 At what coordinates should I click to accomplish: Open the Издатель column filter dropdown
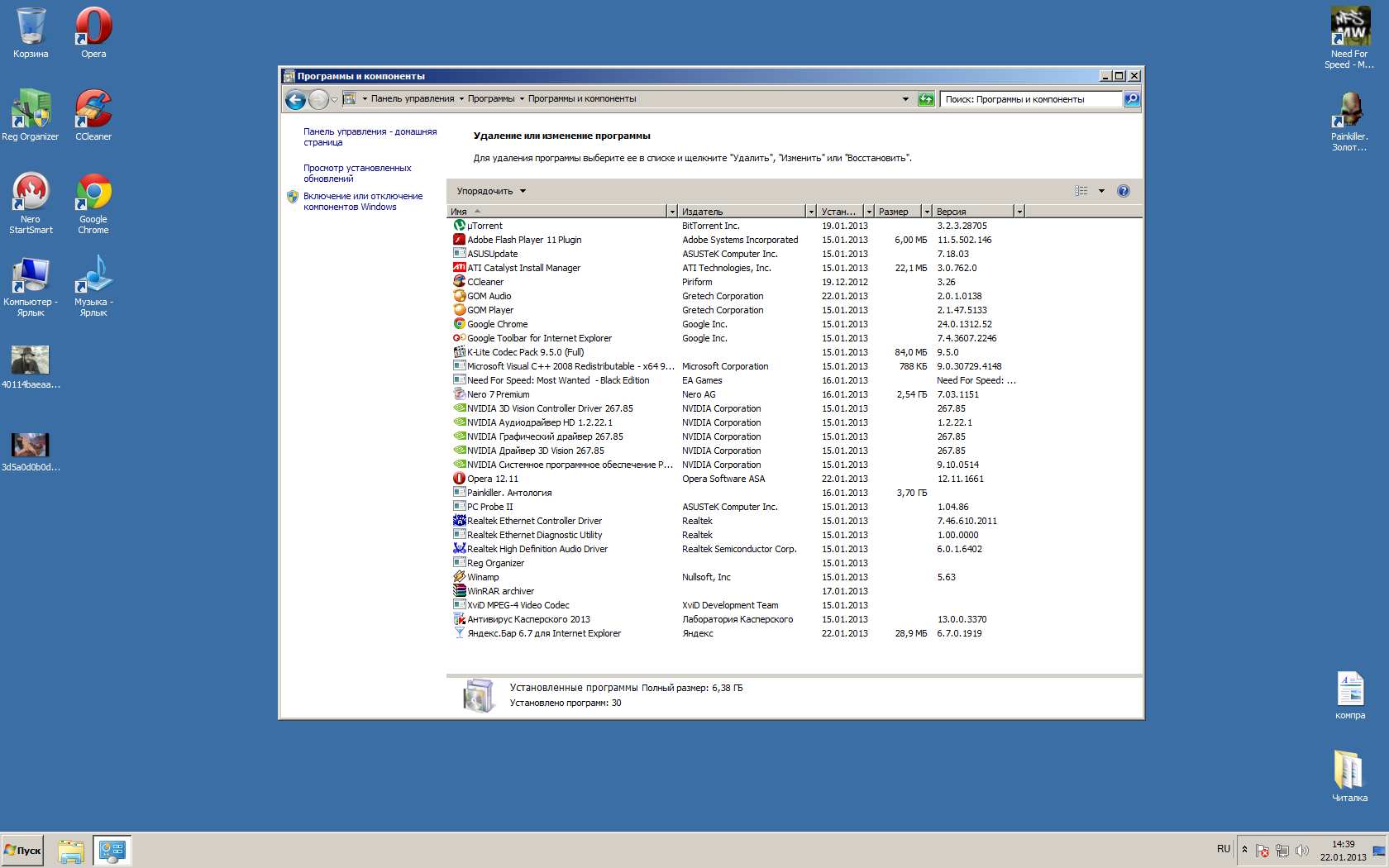tap(811, 212)
